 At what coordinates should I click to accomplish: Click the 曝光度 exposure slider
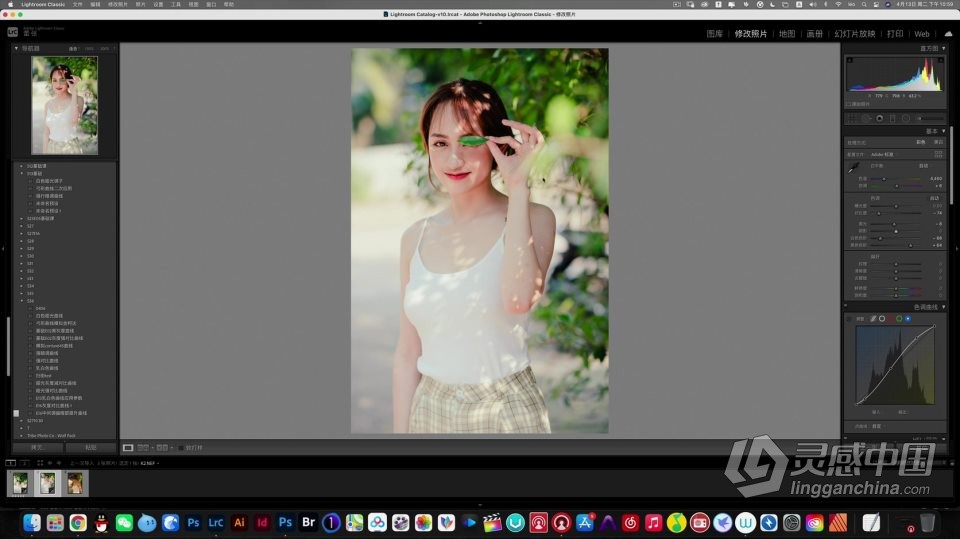click(x=896, y=206)
